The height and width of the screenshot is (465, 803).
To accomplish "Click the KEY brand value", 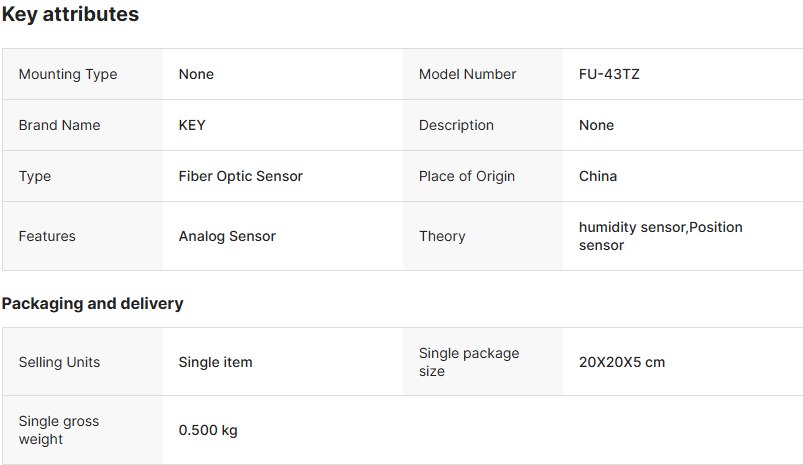I will pos(192,125).
